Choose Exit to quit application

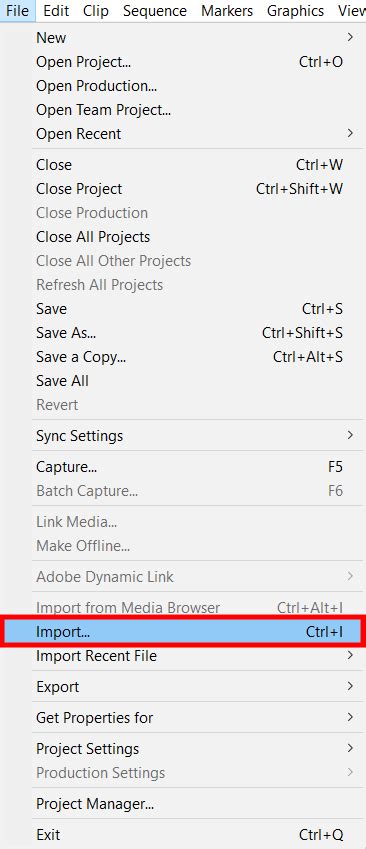pos(194,835)
